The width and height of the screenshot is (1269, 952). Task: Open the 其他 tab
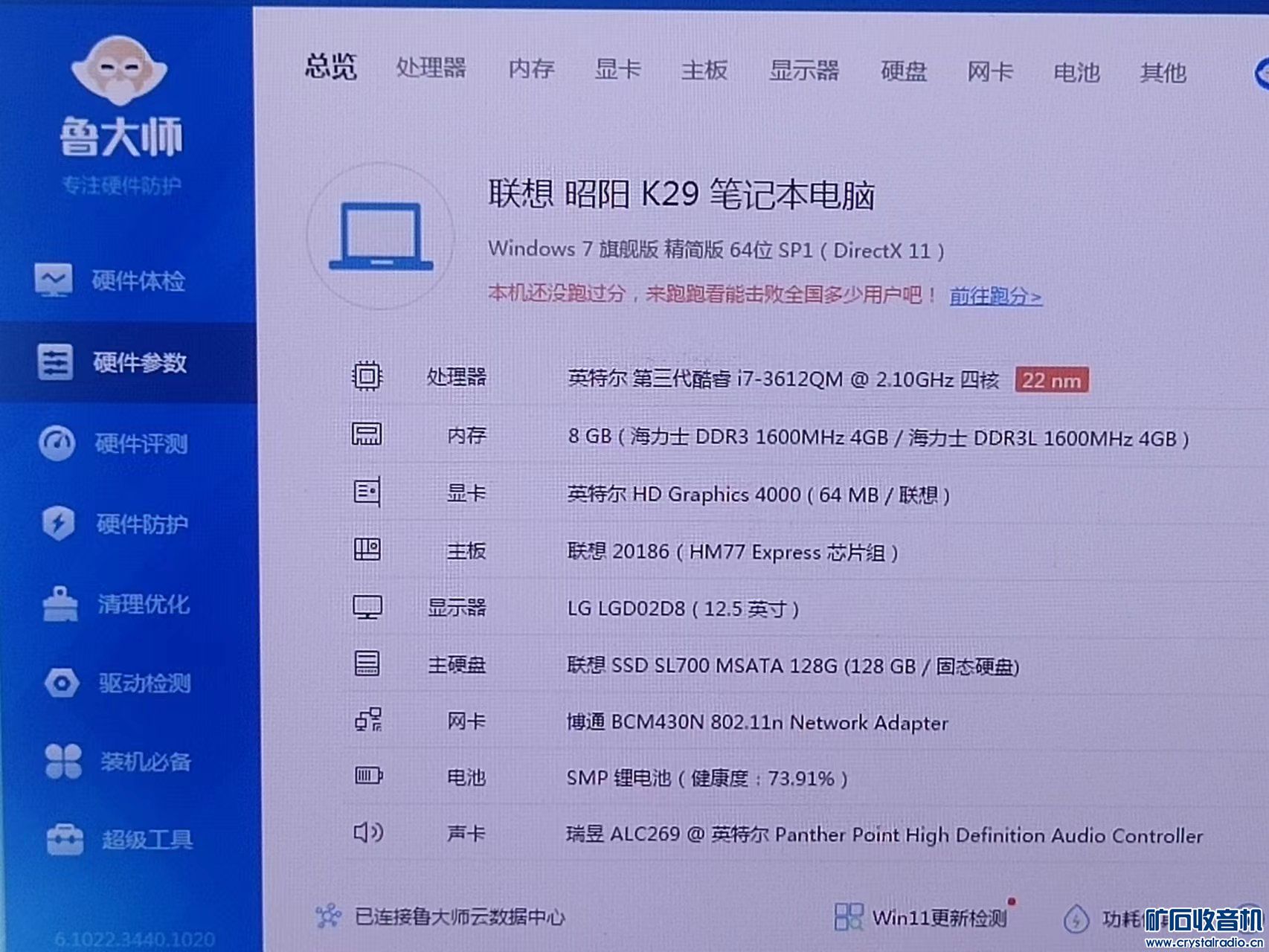(x=1163, y=73)
